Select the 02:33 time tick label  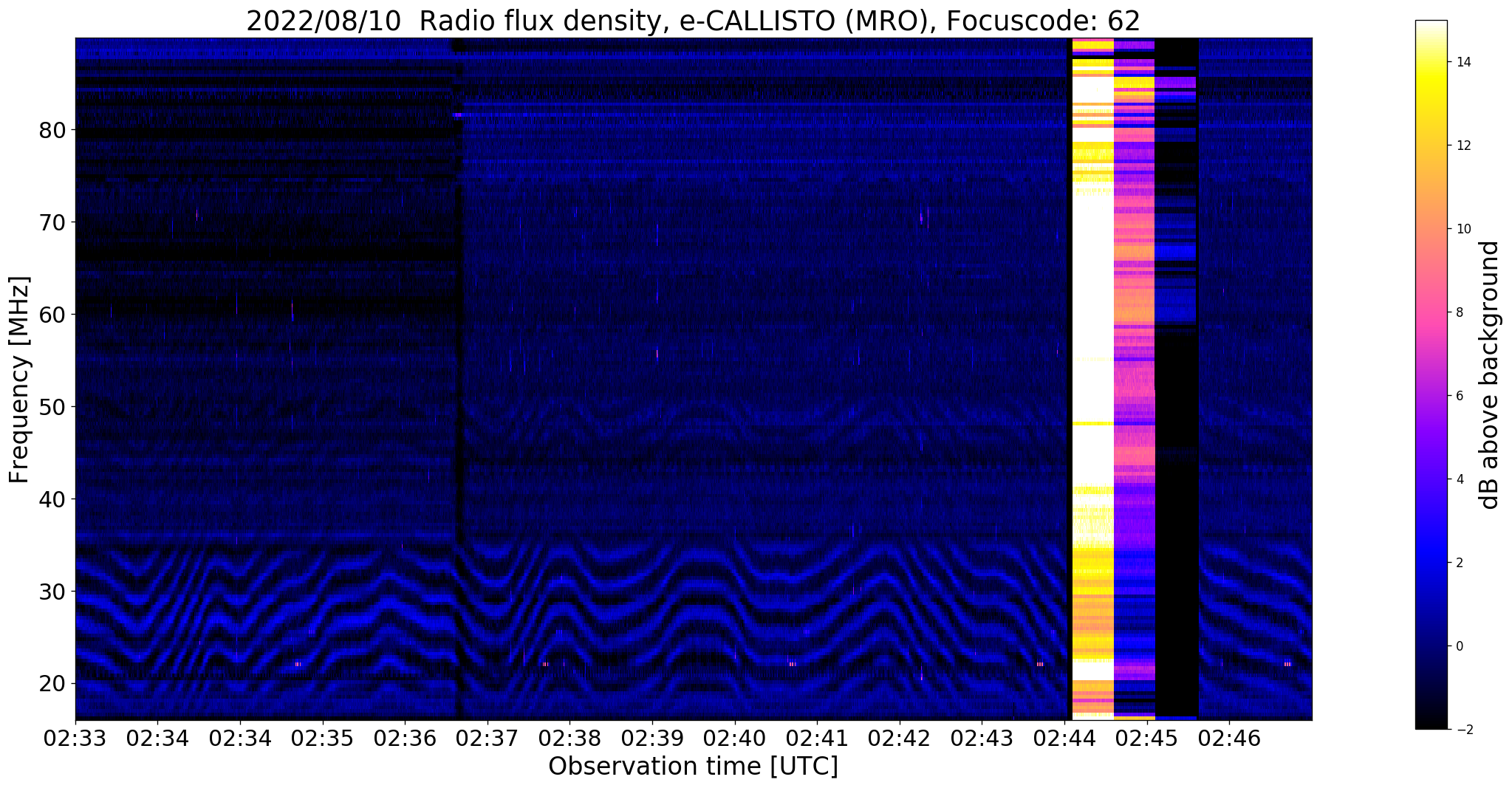click(x=75, y=738)
